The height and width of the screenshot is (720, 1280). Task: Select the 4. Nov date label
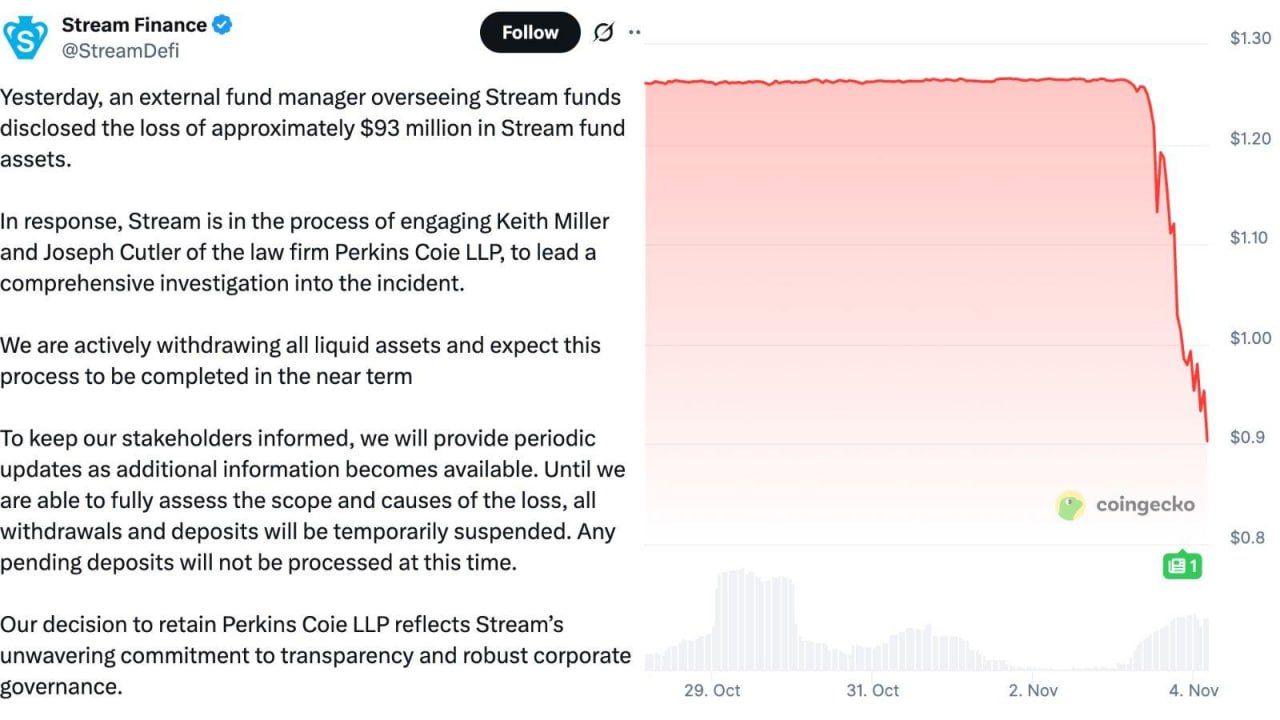1193,690
